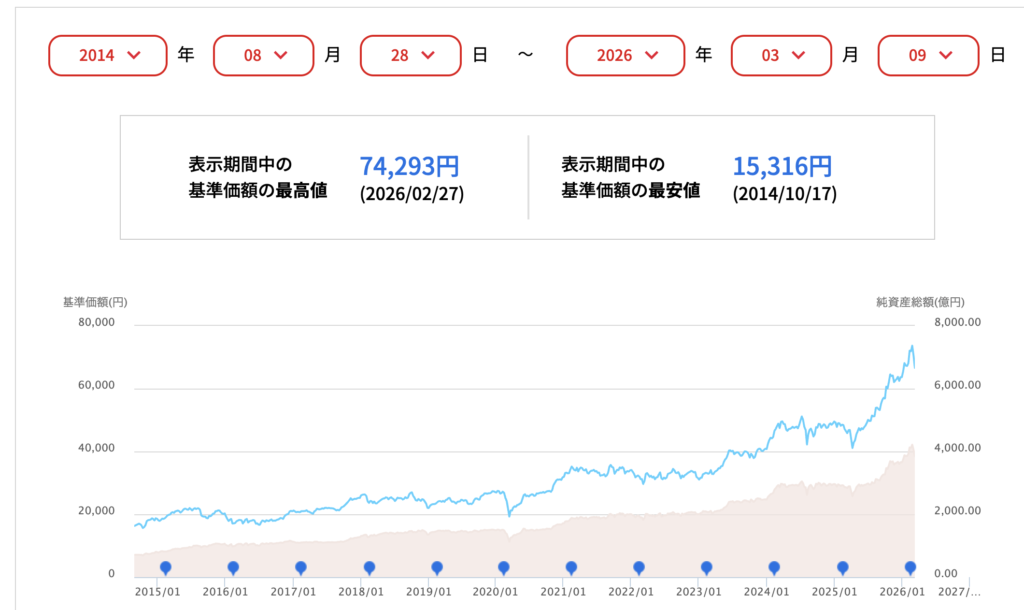Select the blue pin marker at 2022/01
1024x610 pixels.
click(x=639, y=568)
